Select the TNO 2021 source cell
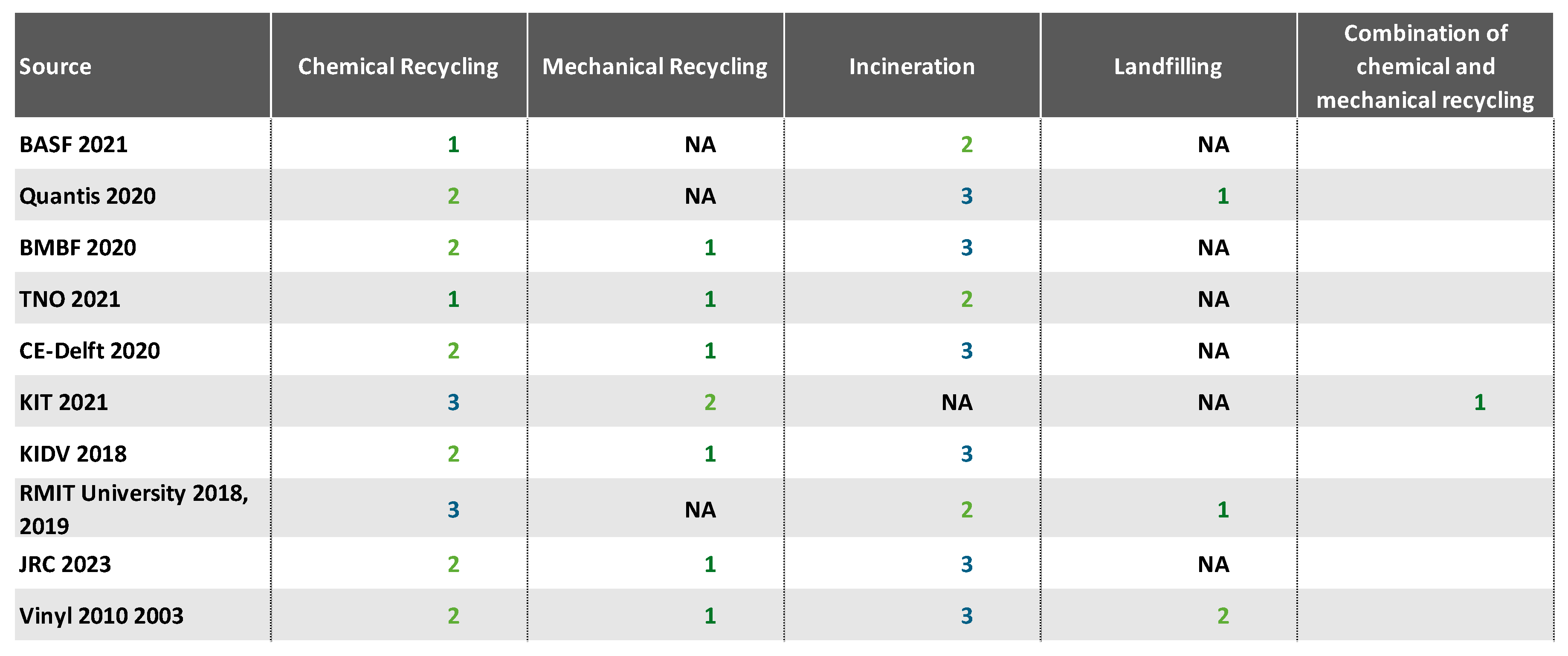This screenshot has height=656, width=1568. coord(70,299)
